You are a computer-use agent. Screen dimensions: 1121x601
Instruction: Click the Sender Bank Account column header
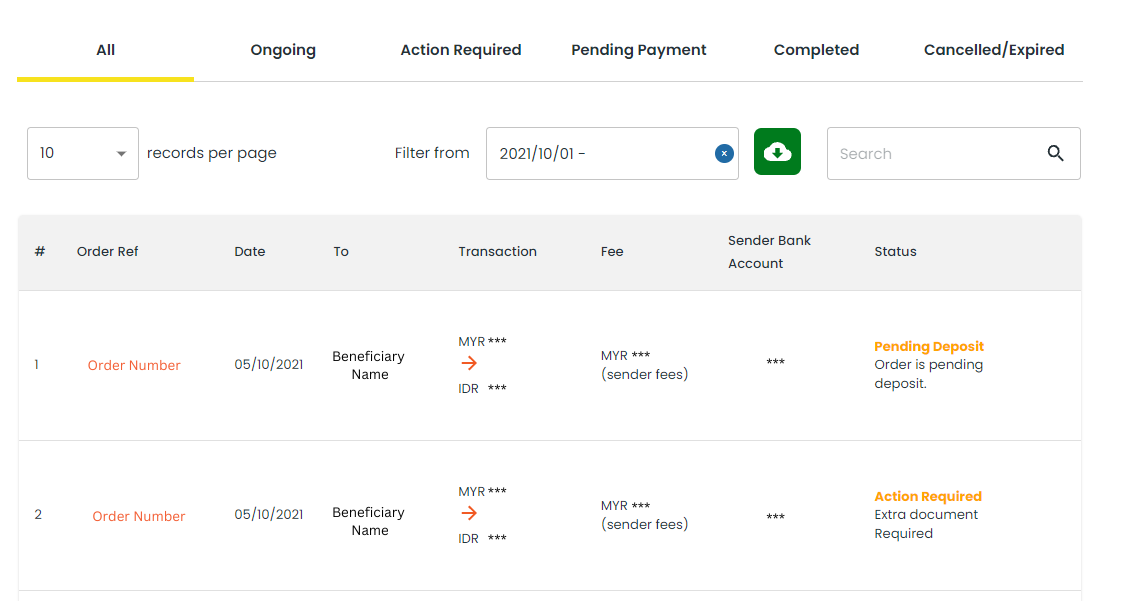pos(769,252)
